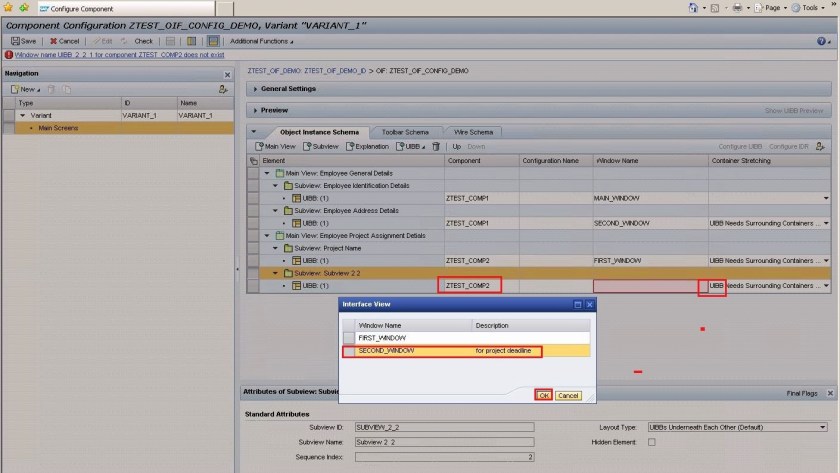Open the Additional Functions menu
This screenshot has width=840, height=473.
tap(263, 41)
